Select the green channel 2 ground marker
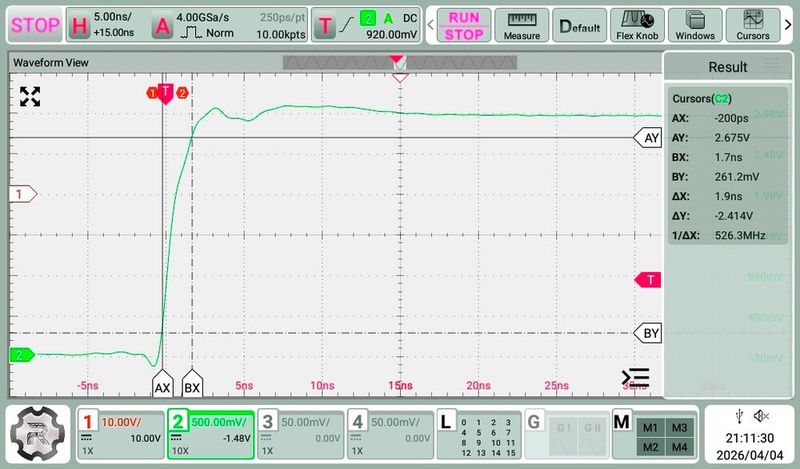This screenshot has width=800, height=469. [x=22, y=355]
